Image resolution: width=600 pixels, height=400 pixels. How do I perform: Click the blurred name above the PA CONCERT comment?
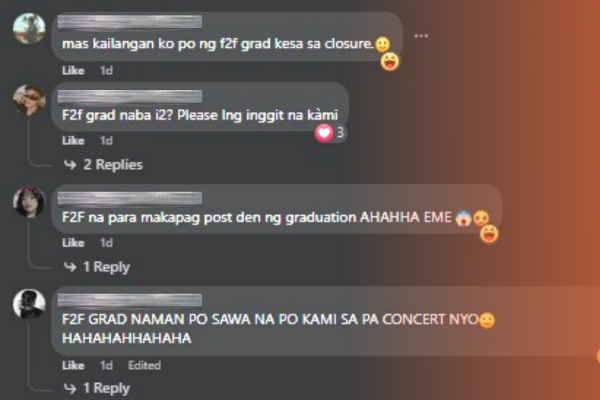point(130,300)
